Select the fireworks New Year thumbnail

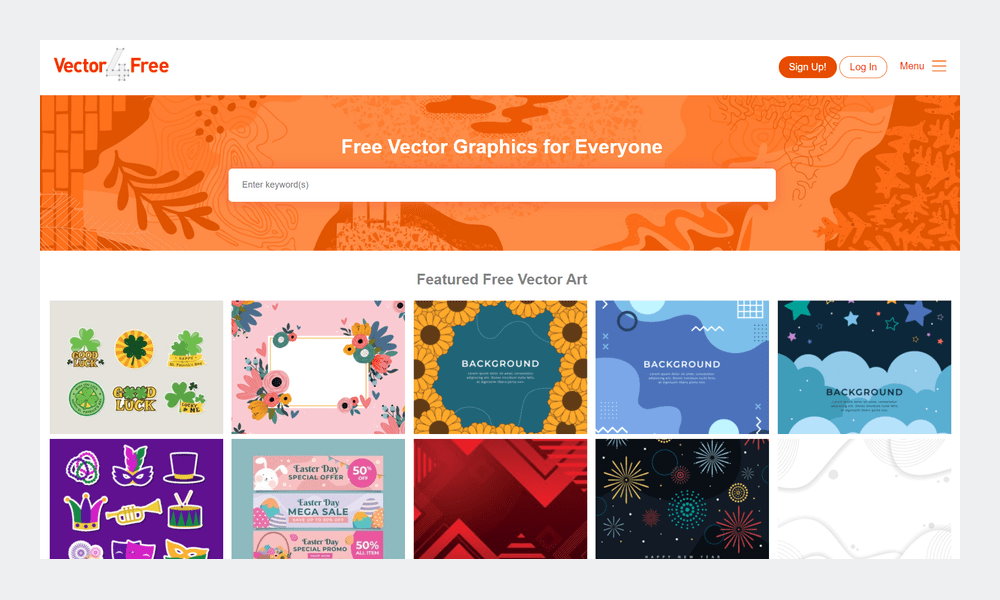(682, 499)
